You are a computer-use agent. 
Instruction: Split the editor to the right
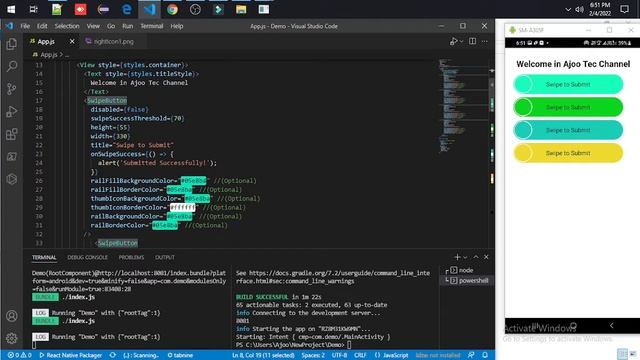pos(472,41)
